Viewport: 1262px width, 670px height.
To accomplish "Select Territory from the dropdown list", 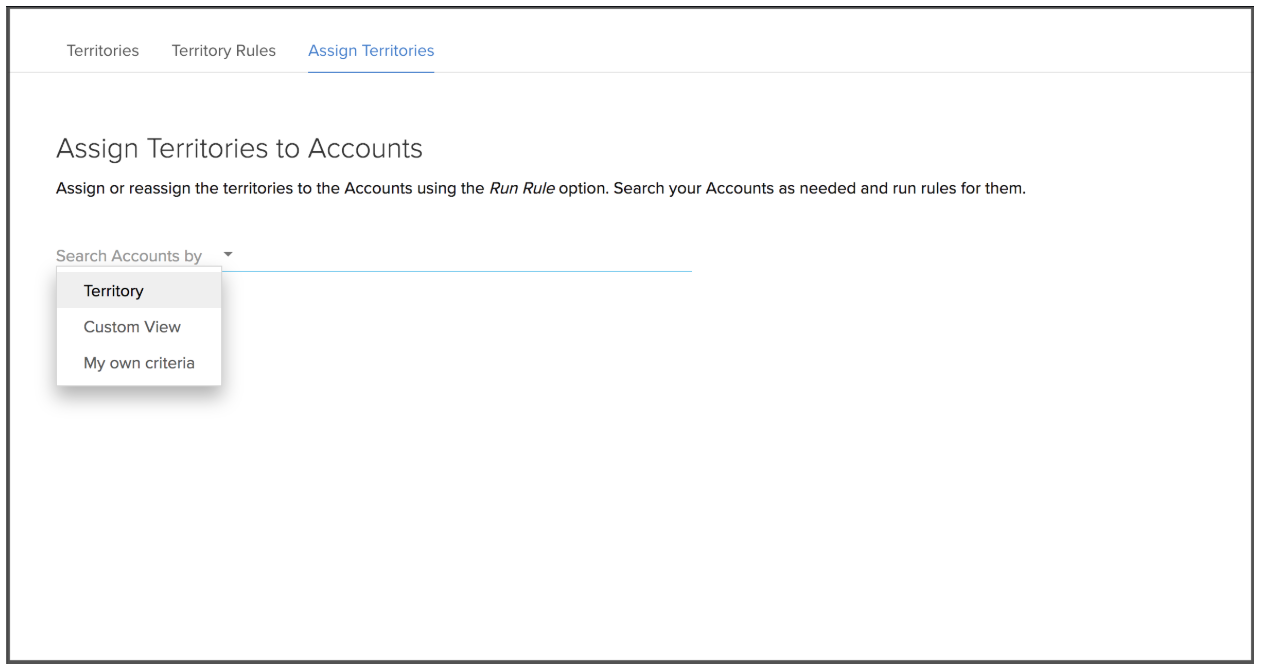I will pyautogui.click(x=114, y=291).
